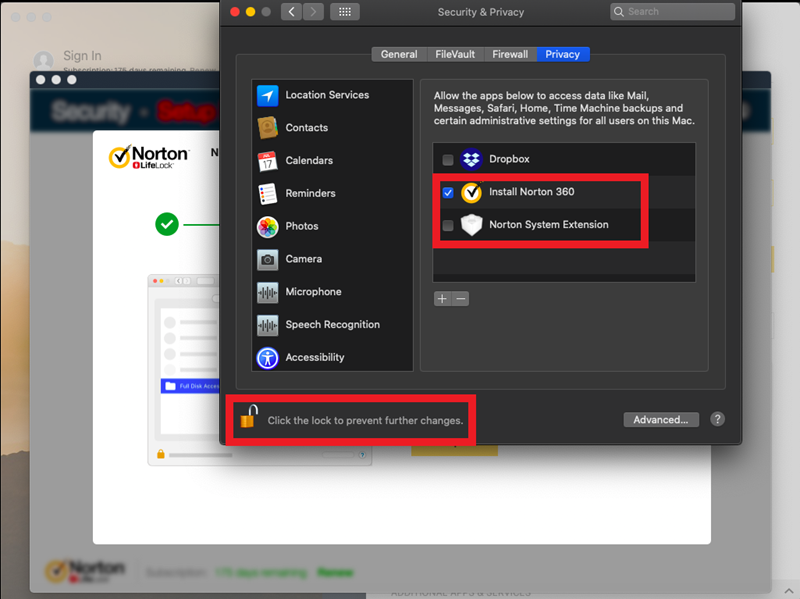
Task: Select the Location Services icon in sidebar
Action: (x=267, y=95)
